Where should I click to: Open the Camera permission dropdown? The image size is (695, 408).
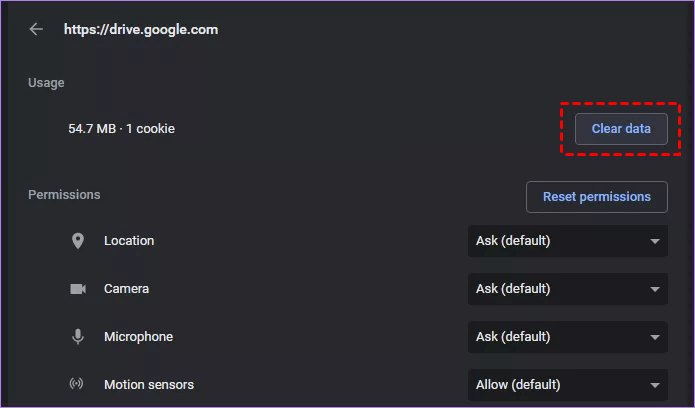pyautogui.click(x=567, y=289)
